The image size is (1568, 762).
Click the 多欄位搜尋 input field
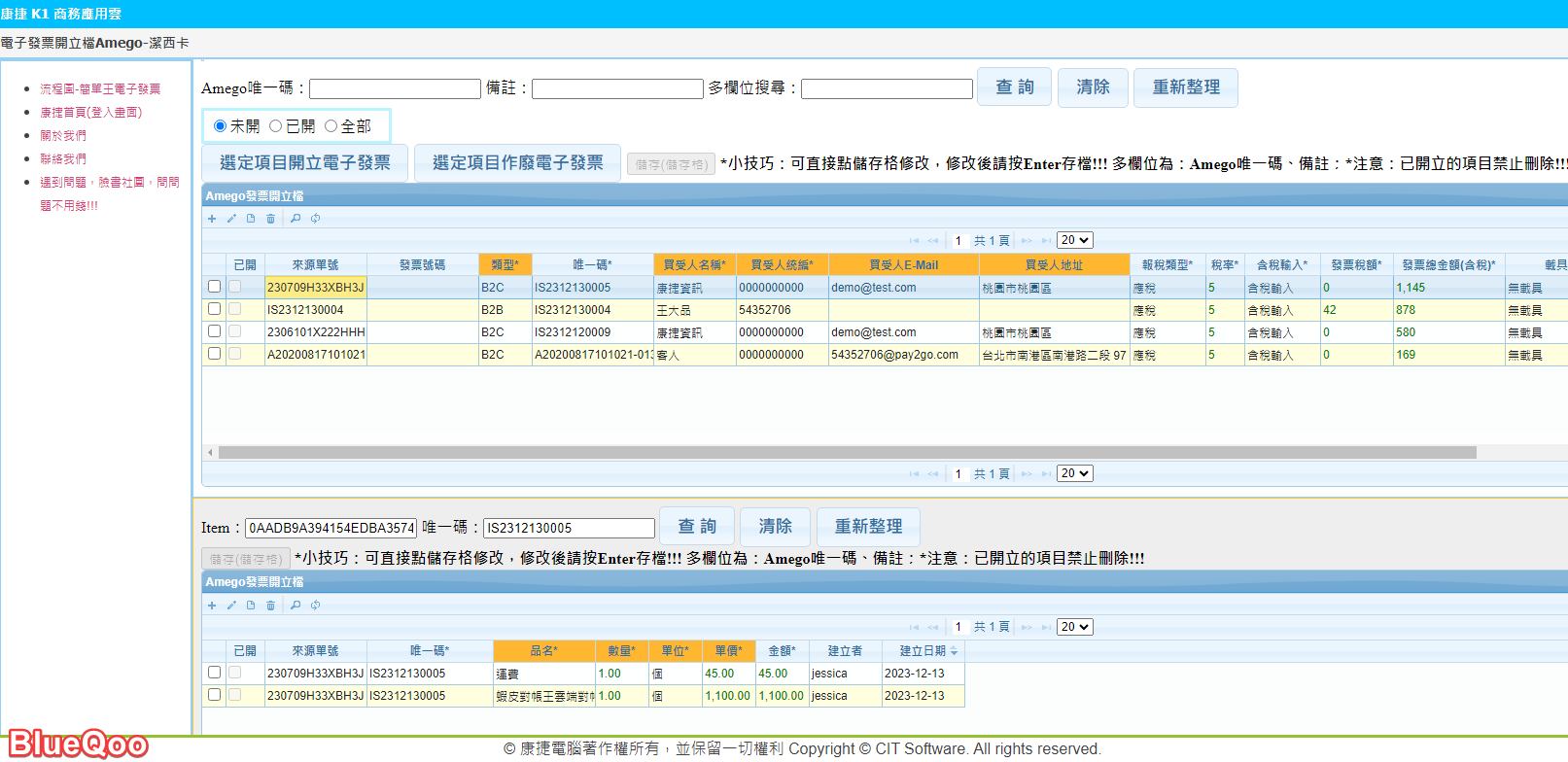pos(887,89)
